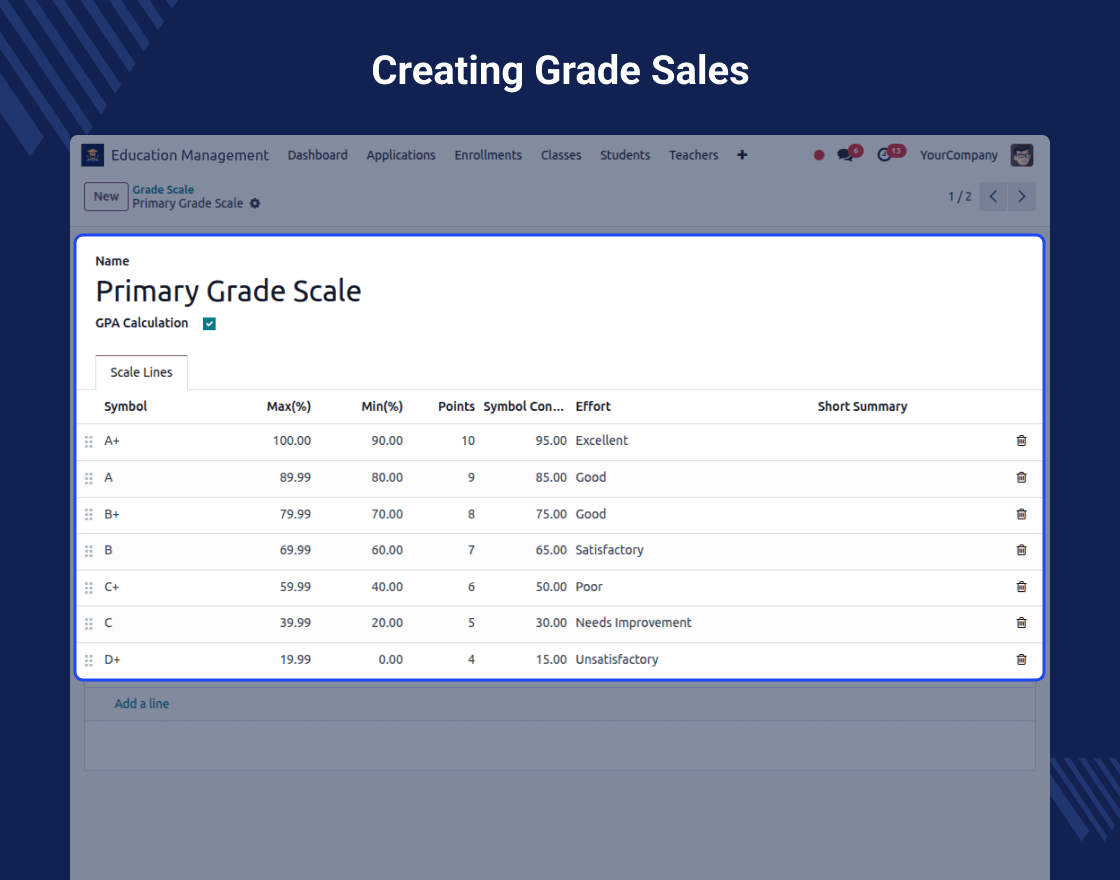
Task: Open the Teachers menu
Action: point(694,155)
